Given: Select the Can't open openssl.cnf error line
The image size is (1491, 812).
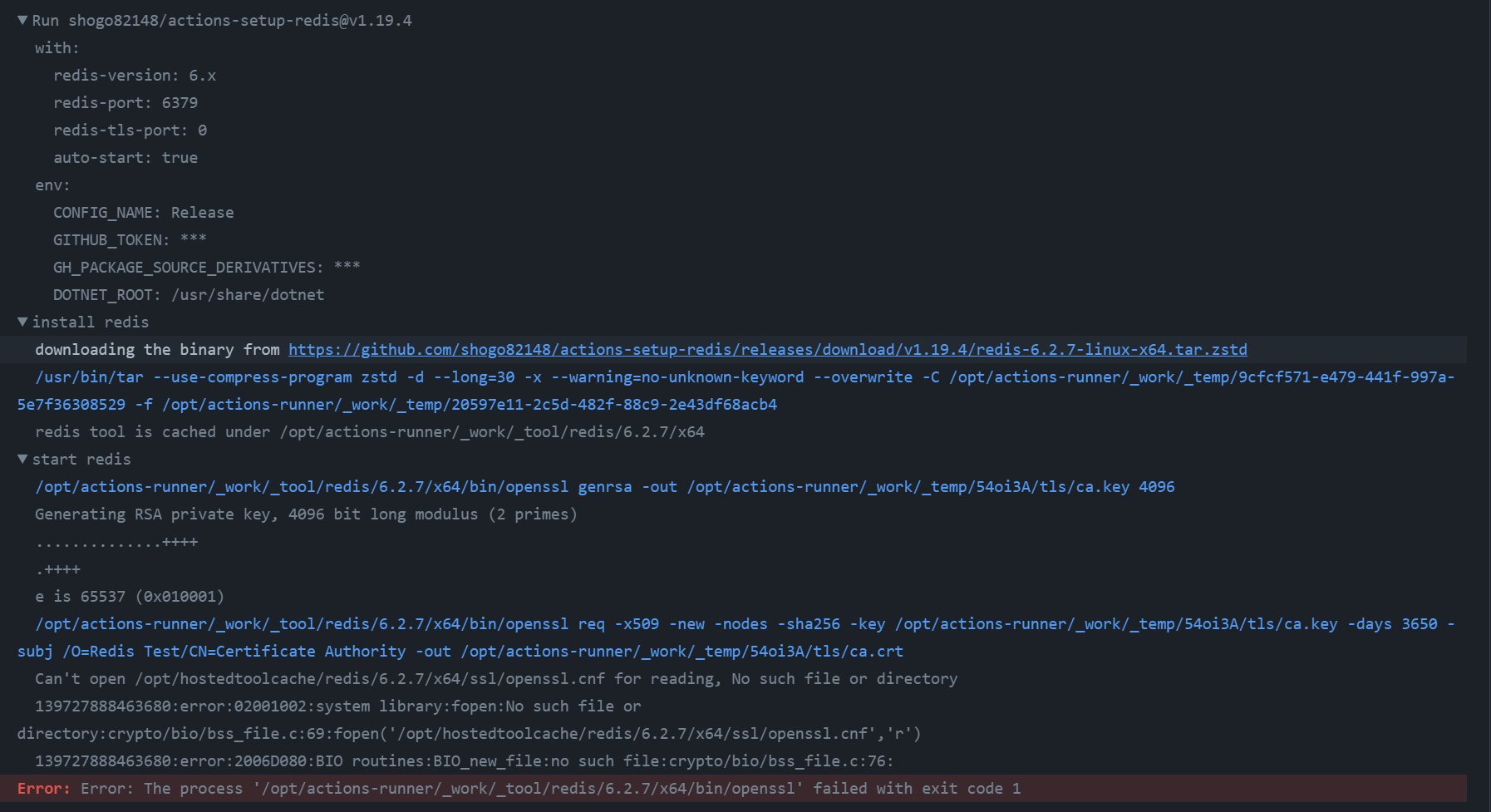Looking at the screenshot, I should 495,678.
